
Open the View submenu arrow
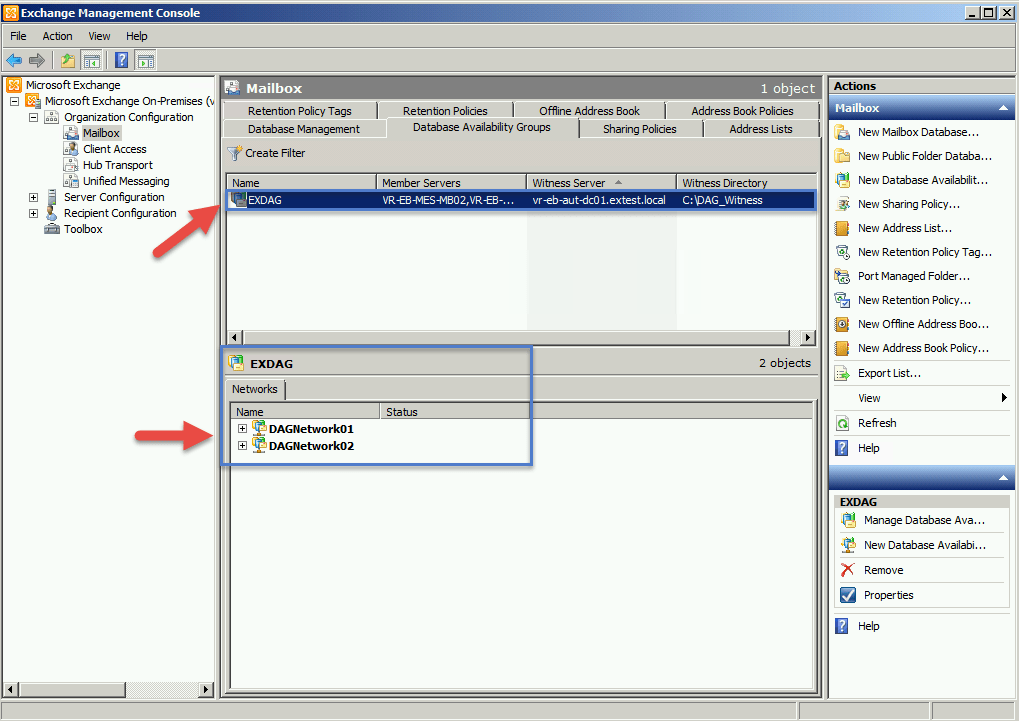tap(1004, 398)
